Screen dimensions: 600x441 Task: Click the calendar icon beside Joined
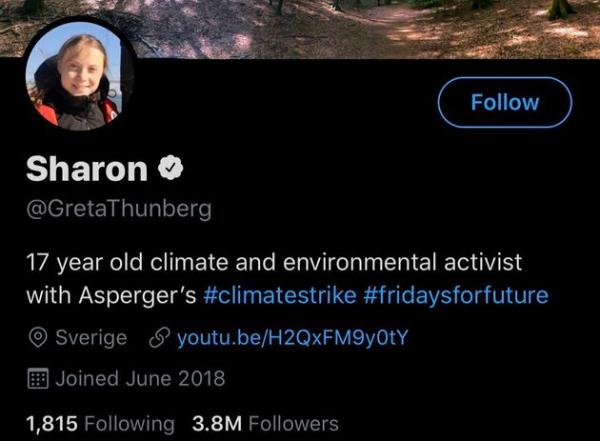click(36, 379)
